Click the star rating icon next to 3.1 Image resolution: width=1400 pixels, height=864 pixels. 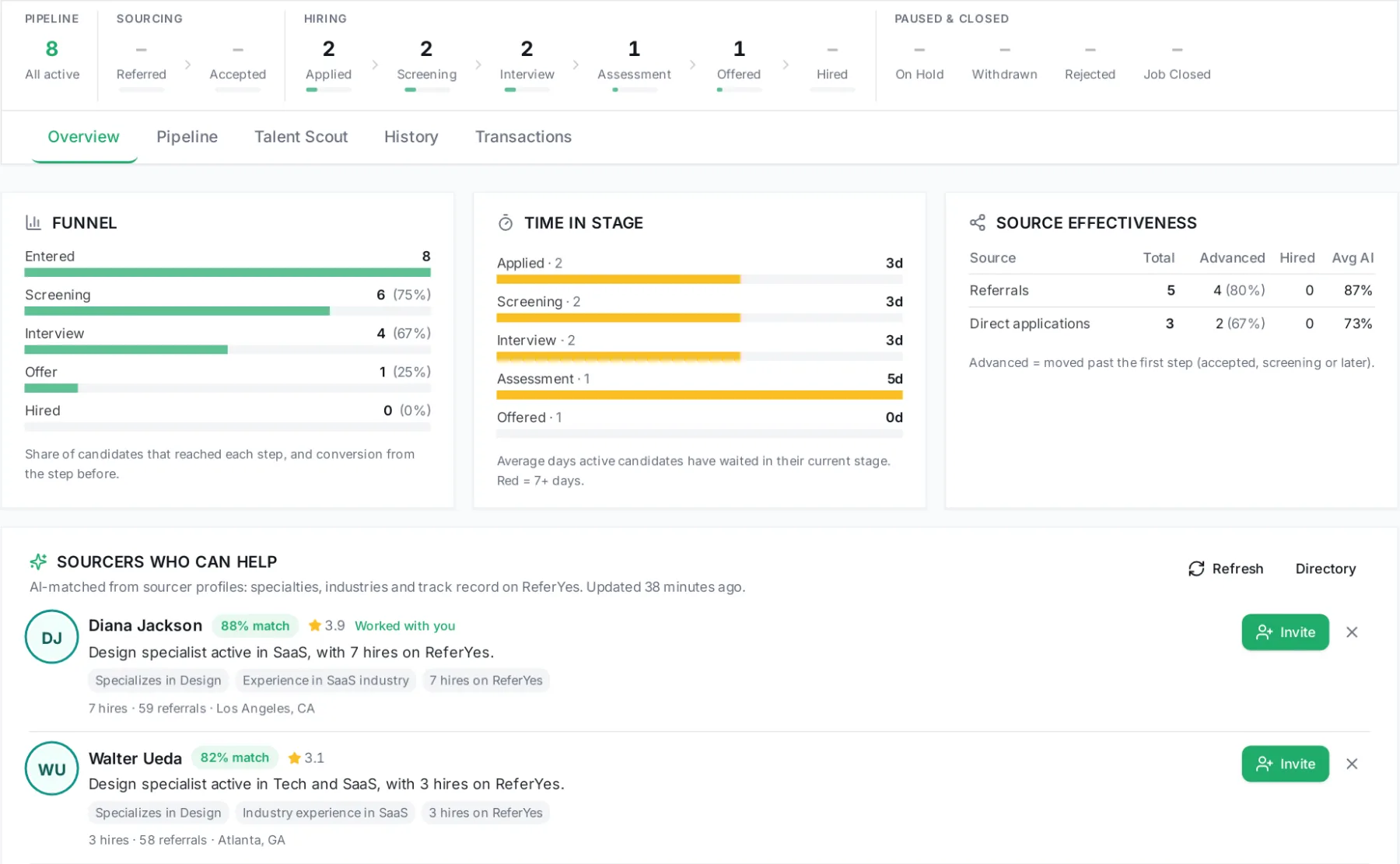[x=295, y=757]
